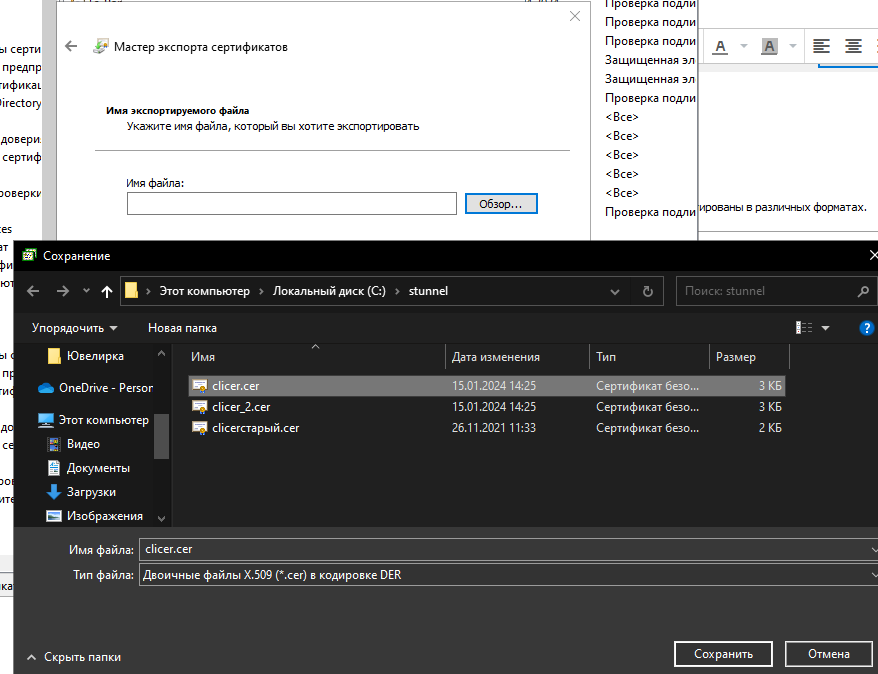Click the Отмена button
The image size is (878, 674).
(829, 654)
